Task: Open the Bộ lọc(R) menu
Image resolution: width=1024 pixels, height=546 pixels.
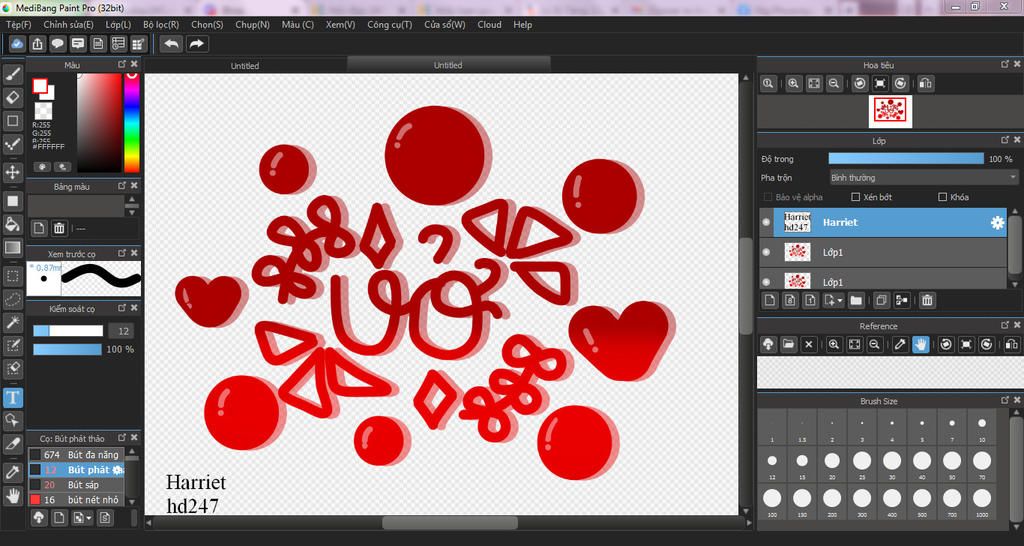Action: (x=161, y=25)
